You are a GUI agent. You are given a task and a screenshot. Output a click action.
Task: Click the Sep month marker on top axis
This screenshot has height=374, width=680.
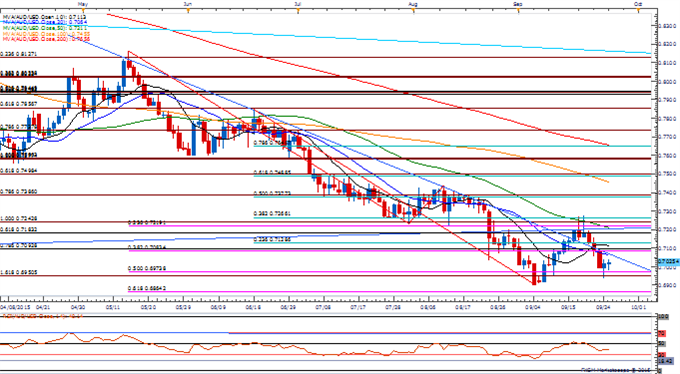pos(518,3)
